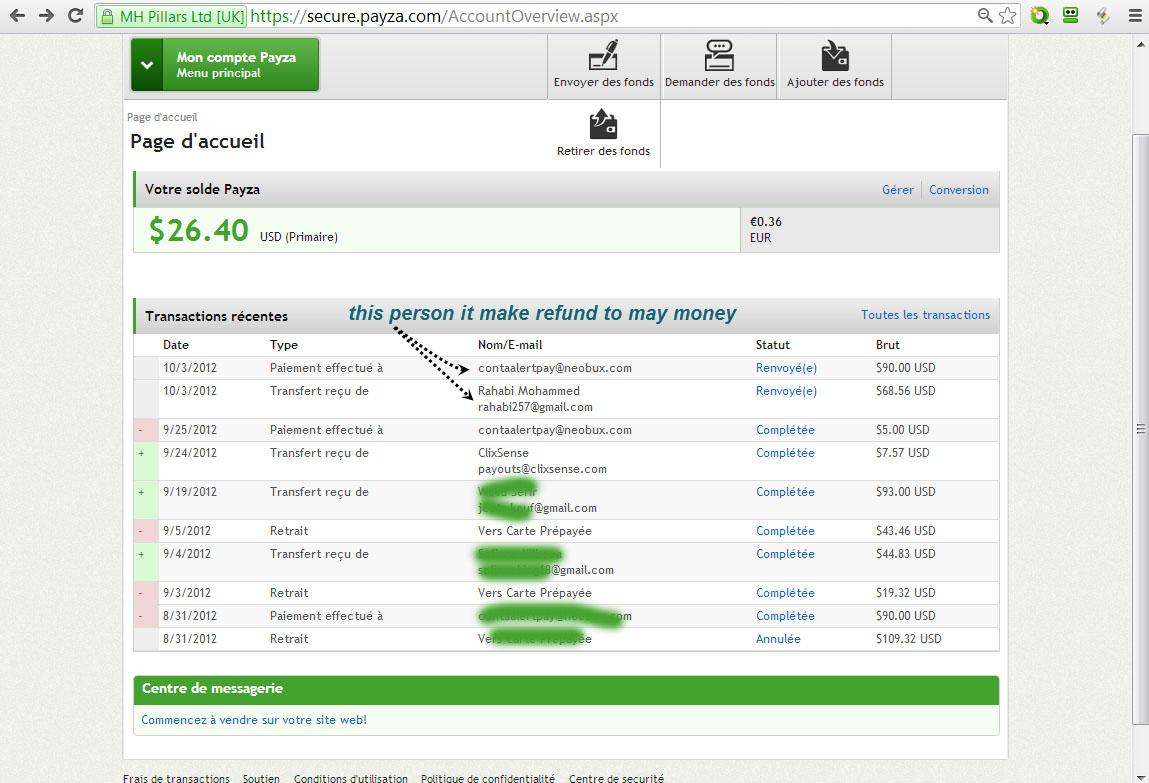This screenshot has height=783, width=1149.
Task: Click the Page d'accueil breadcrumb
Action: 162,117
